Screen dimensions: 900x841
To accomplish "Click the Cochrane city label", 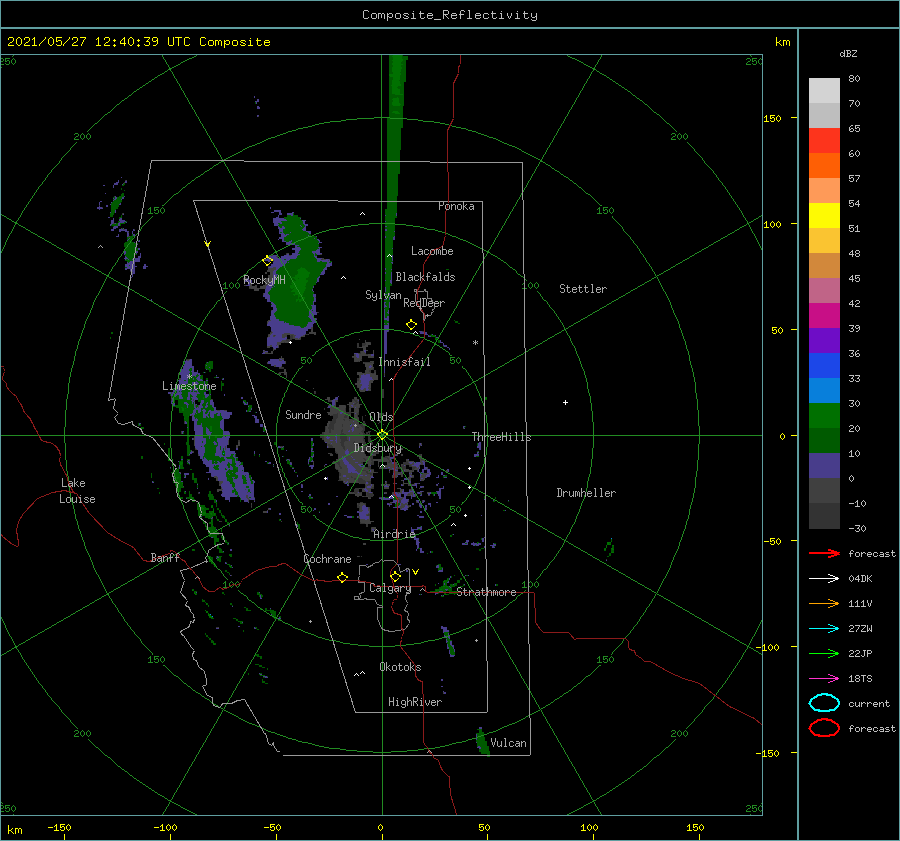I will coord(327,559).
